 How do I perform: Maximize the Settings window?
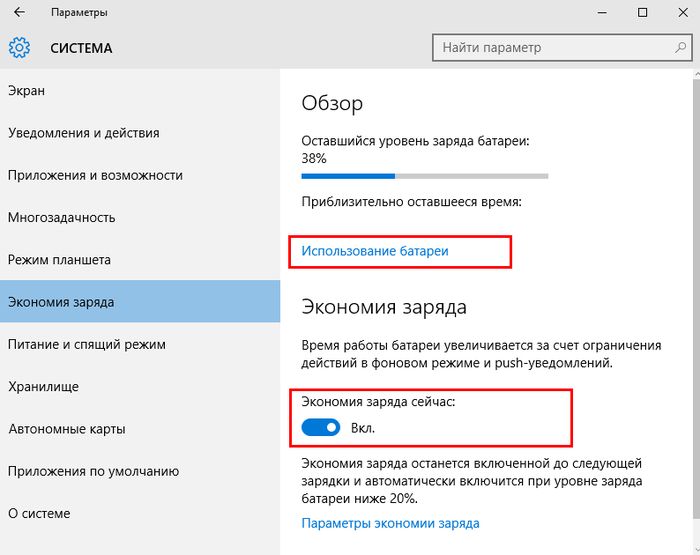click(x=643, y=13)
